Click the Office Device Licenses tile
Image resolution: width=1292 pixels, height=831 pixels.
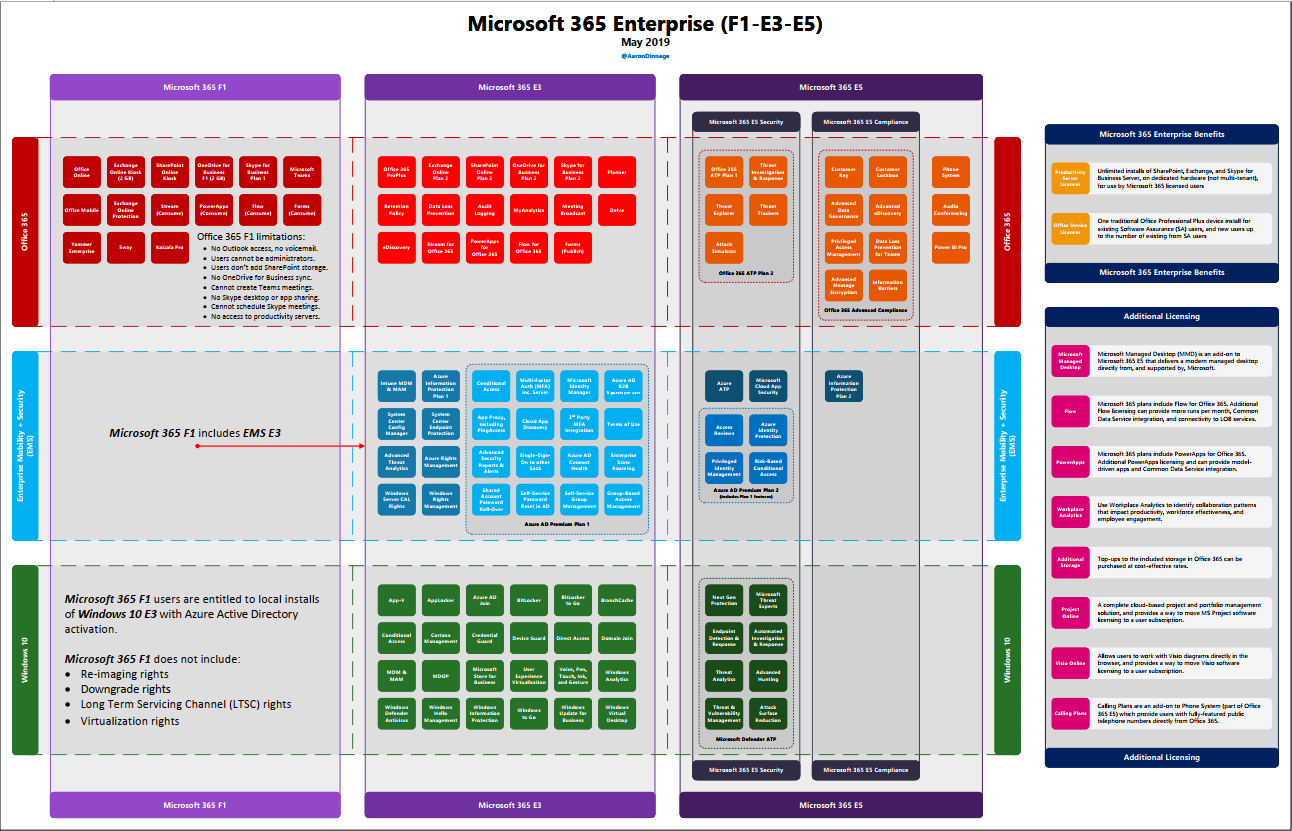coord(1070,228)
